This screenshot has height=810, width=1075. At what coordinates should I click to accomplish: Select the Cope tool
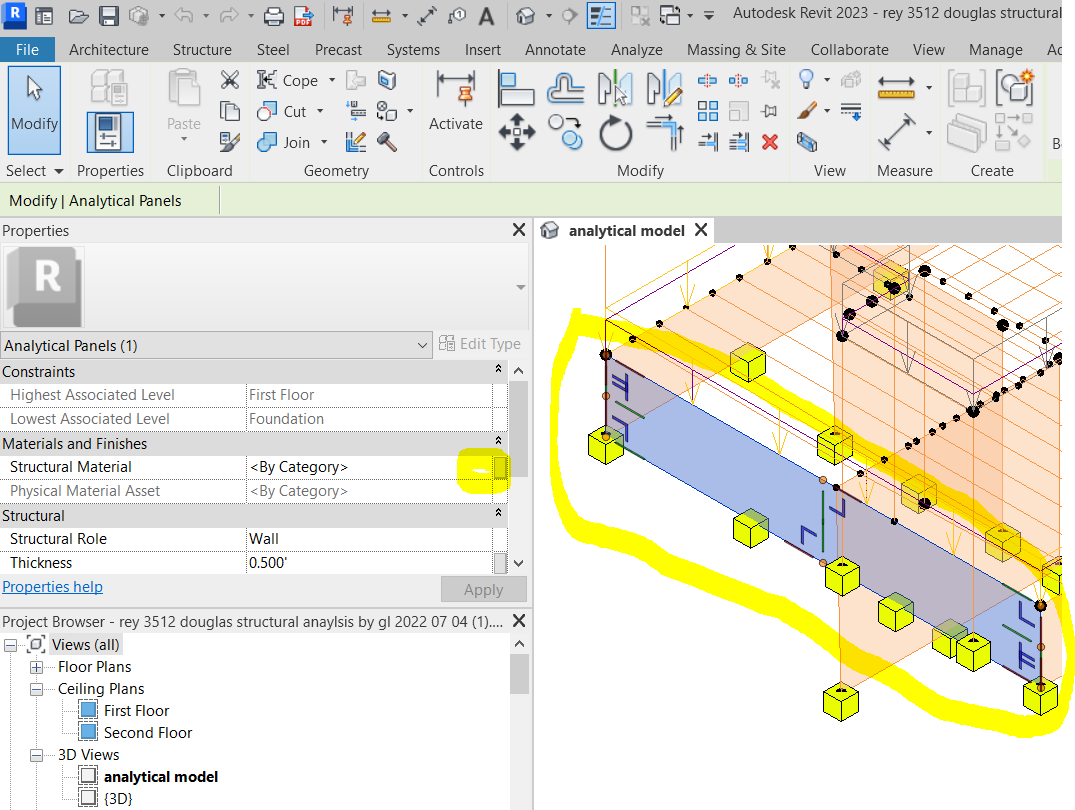pyautogui.click(x=290, y=79)
